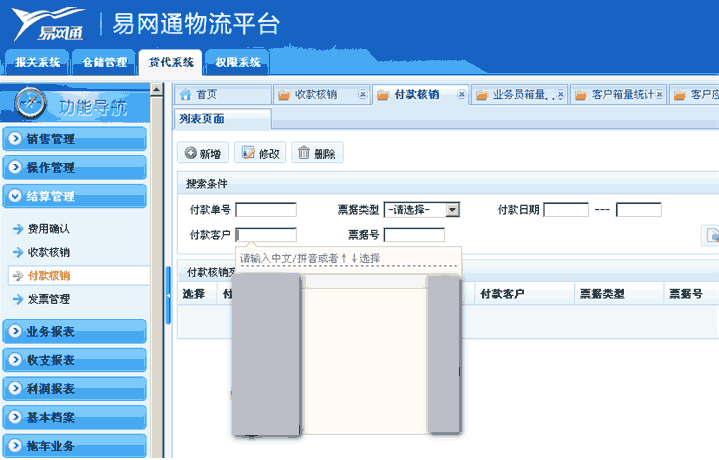
Task: Close the 业务员箱量 page tab
Action: [560, 94]
